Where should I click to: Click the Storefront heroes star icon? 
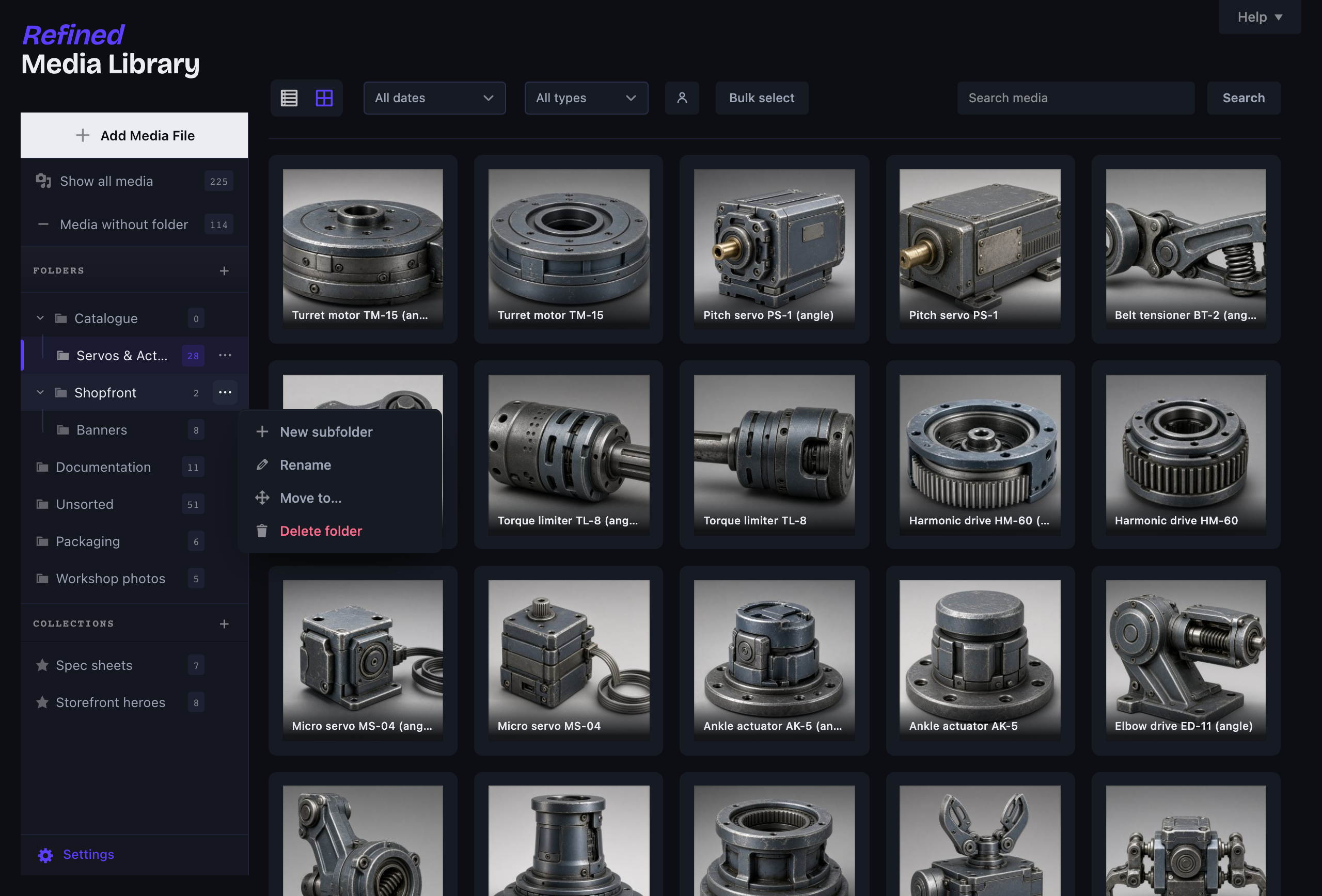point(42,702)
